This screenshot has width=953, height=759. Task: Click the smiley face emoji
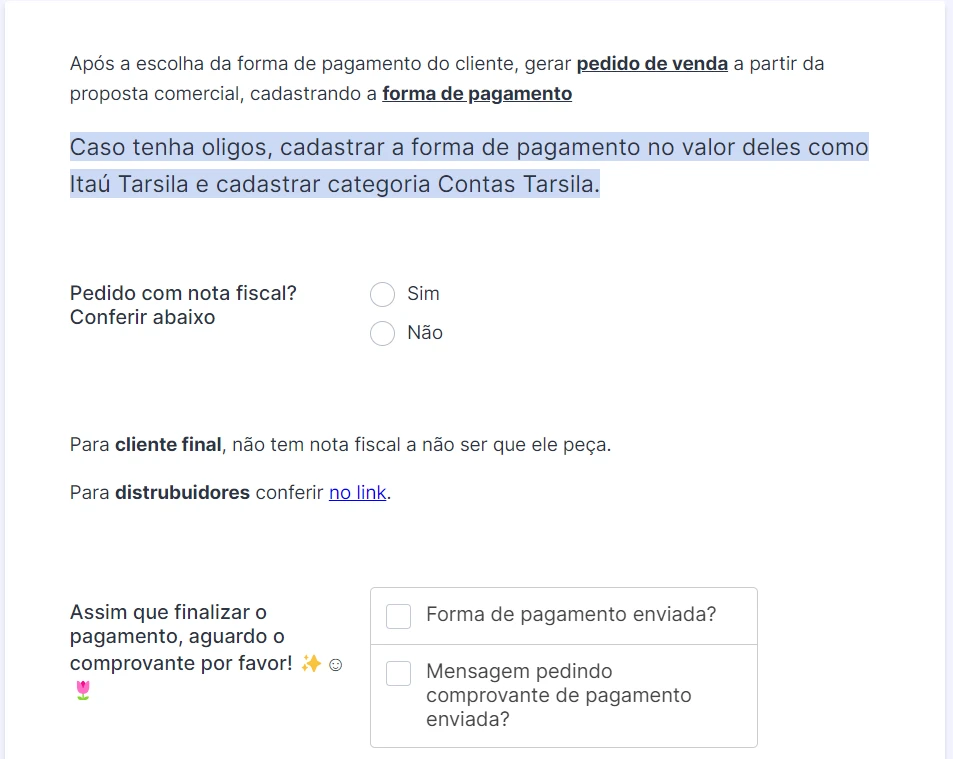[339, 662]
